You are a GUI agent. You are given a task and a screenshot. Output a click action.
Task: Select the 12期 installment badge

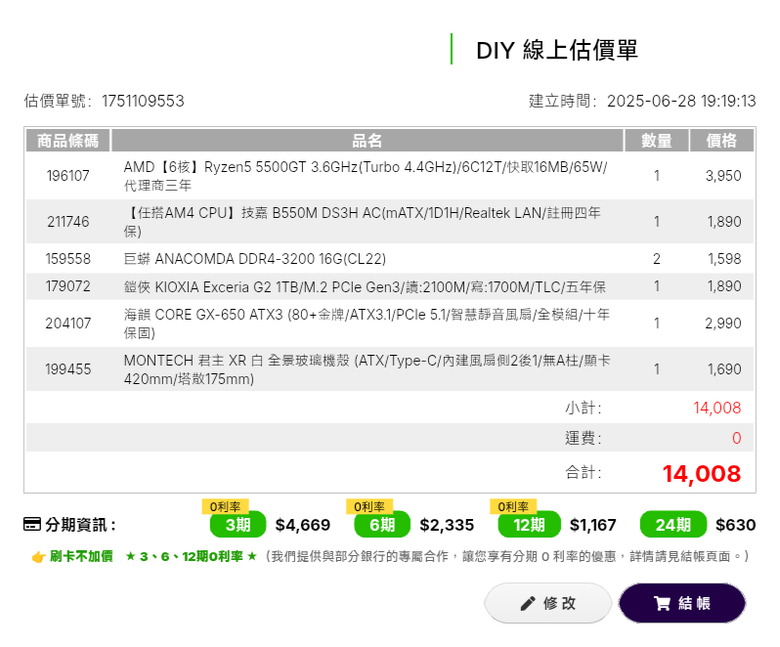coord(529,524)
